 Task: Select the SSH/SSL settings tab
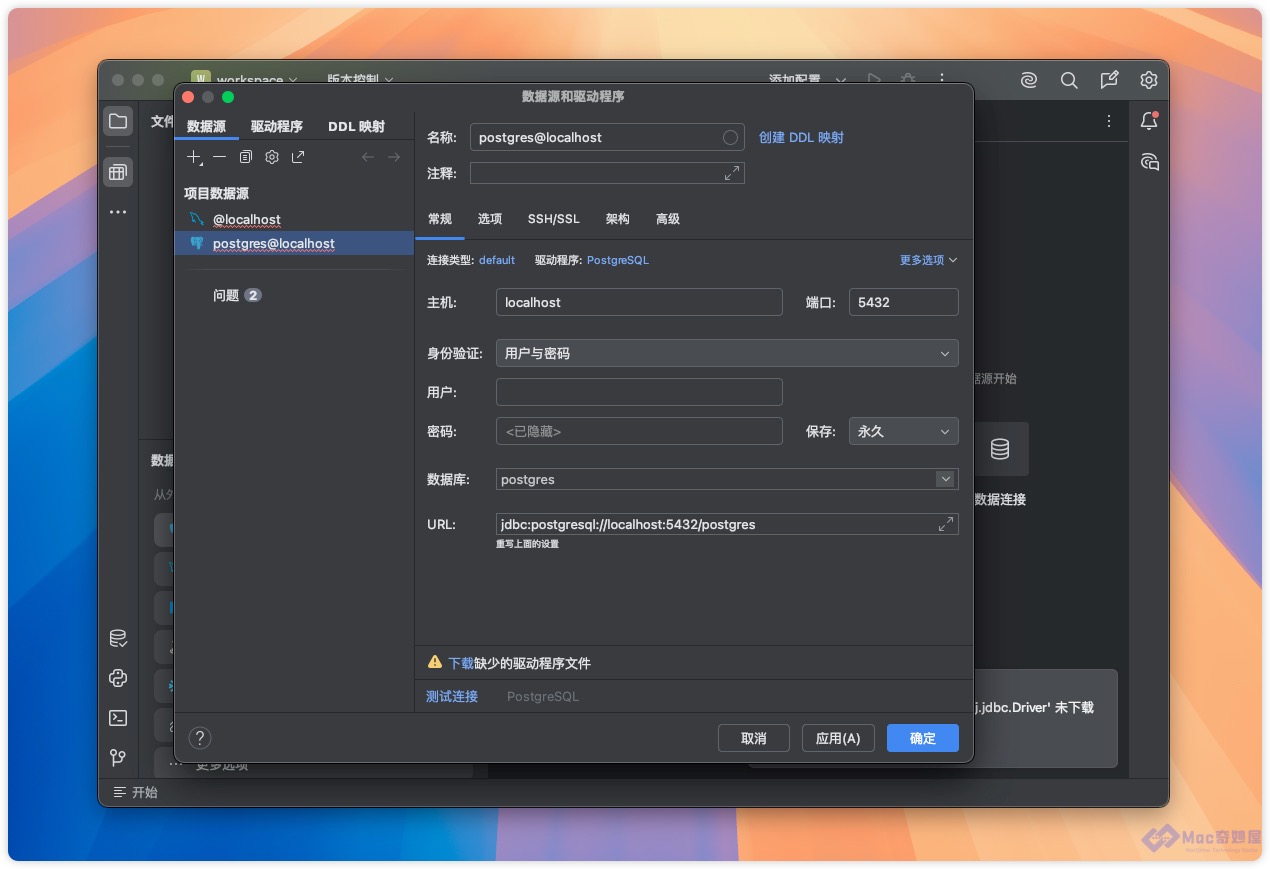554,219
